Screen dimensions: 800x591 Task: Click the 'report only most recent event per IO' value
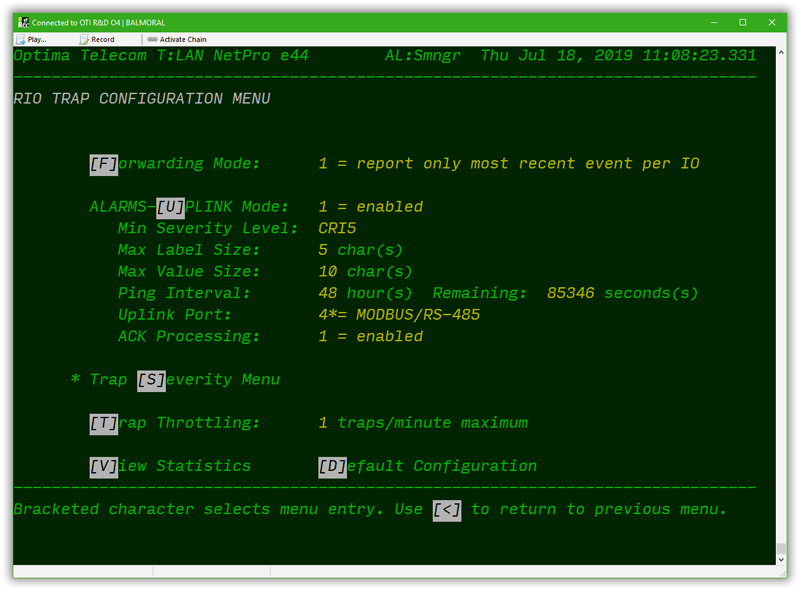(x=528, y=164)
